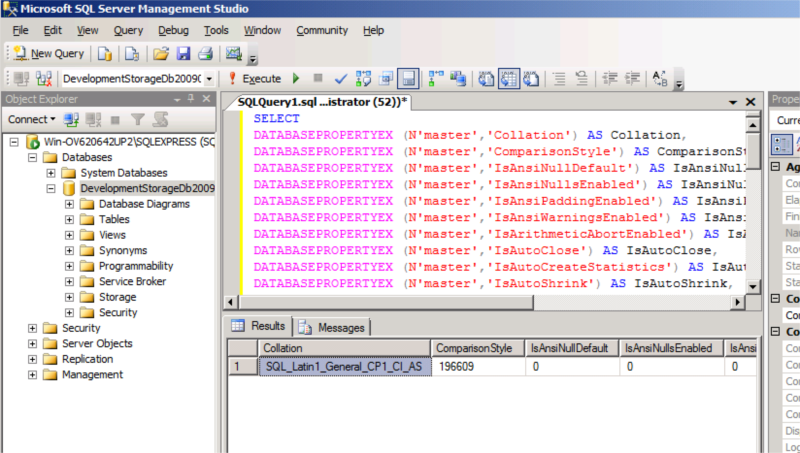The width and height of the screenshot is (800, 453).
Task: Expand the Tables folder node
Action: [x=69, y=219]
